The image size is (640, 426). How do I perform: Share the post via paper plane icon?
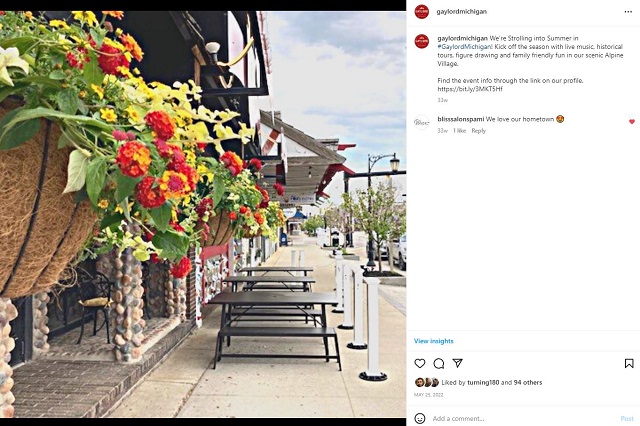458,363
